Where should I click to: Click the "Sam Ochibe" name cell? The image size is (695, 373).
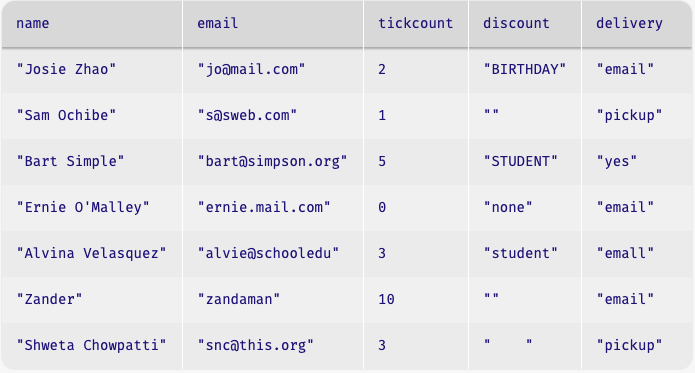click(x=92, y=116)
